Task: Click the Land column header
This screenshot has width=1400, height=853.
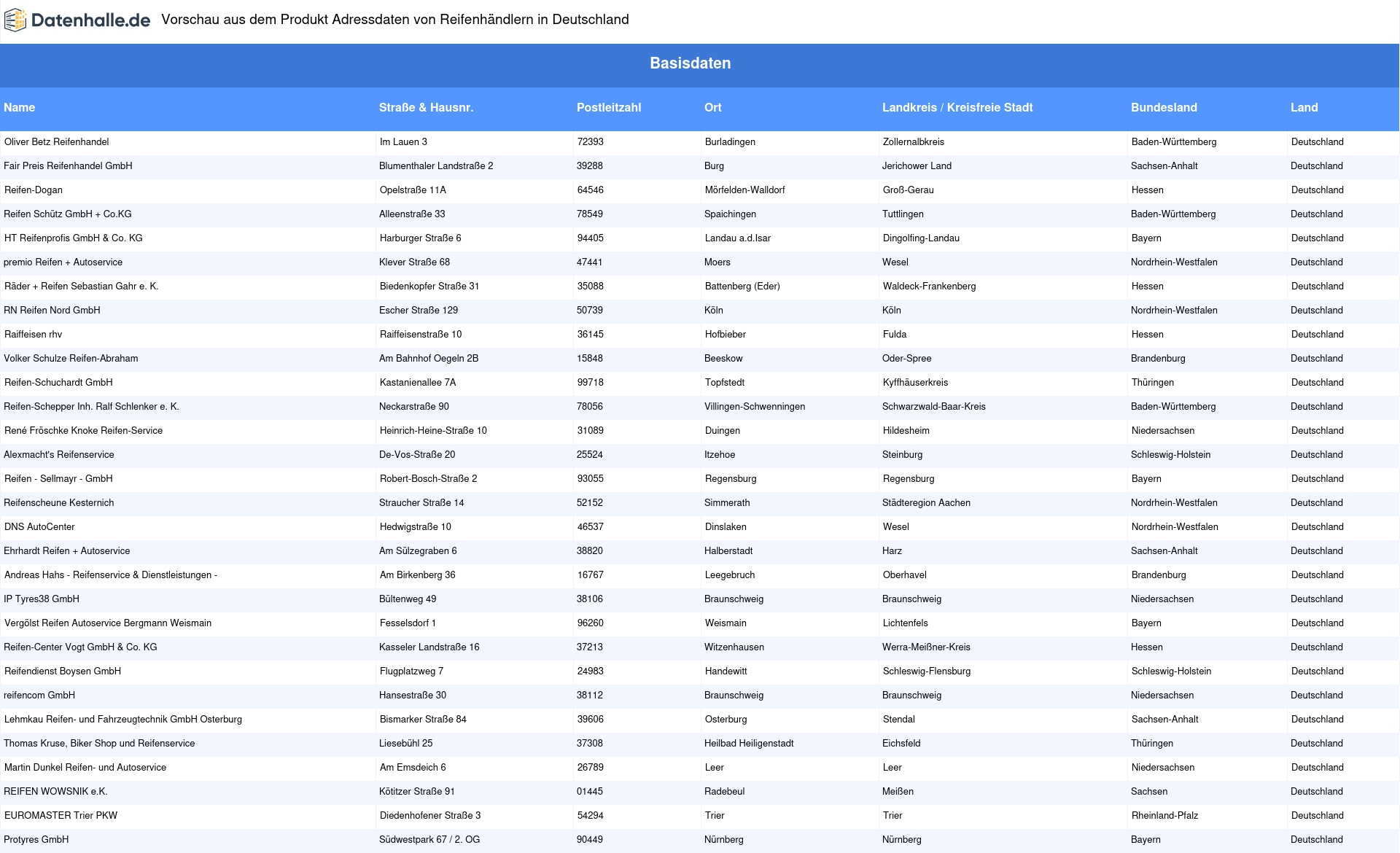Action: point(1304,107)
